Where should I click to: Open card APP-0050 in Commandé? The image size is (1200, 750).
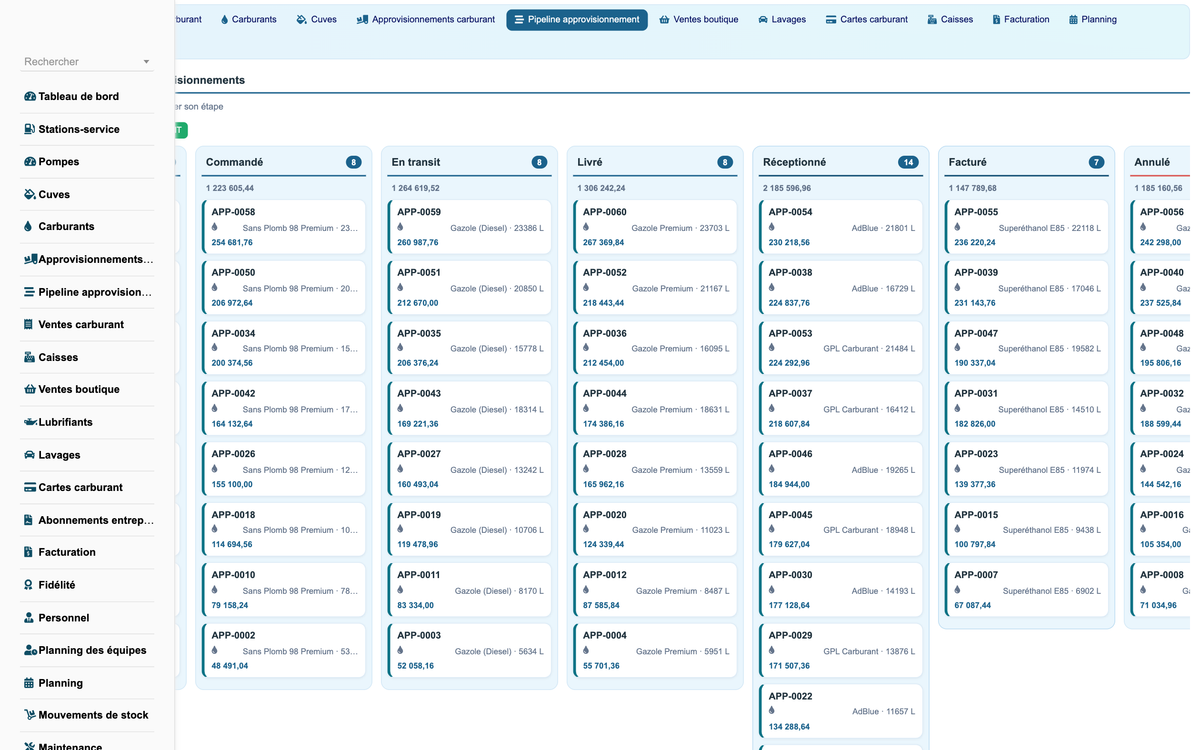(x=284, y=287)
